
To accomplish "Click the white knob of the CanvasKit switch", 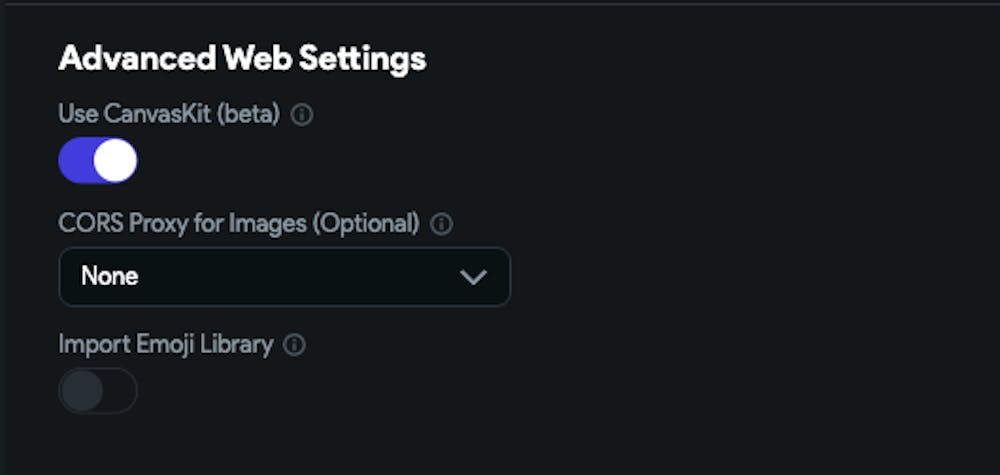I will point(116,161).
